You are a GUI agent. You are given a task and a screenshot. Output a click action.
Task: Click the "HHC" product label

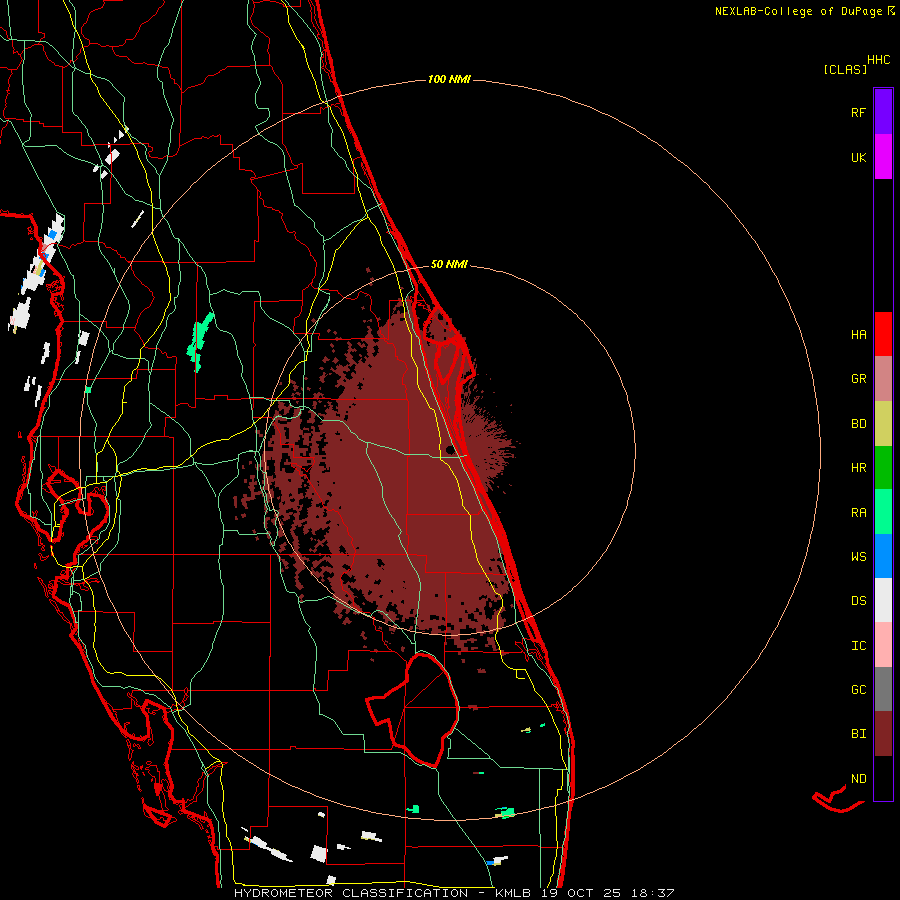click(879, 60)
